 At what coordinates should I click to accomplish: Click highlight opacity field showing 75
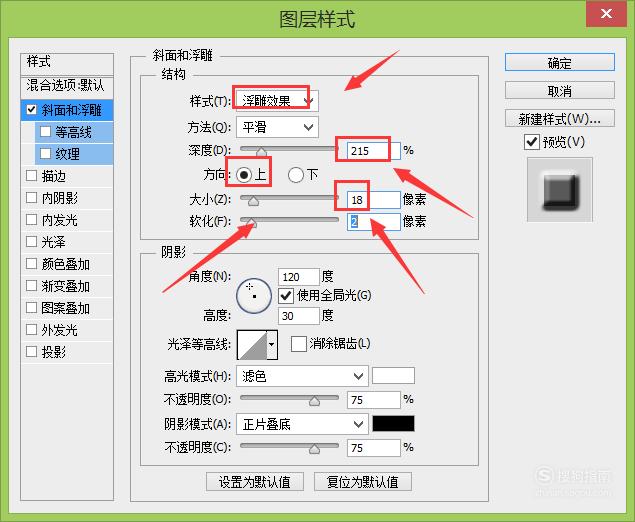374,400
